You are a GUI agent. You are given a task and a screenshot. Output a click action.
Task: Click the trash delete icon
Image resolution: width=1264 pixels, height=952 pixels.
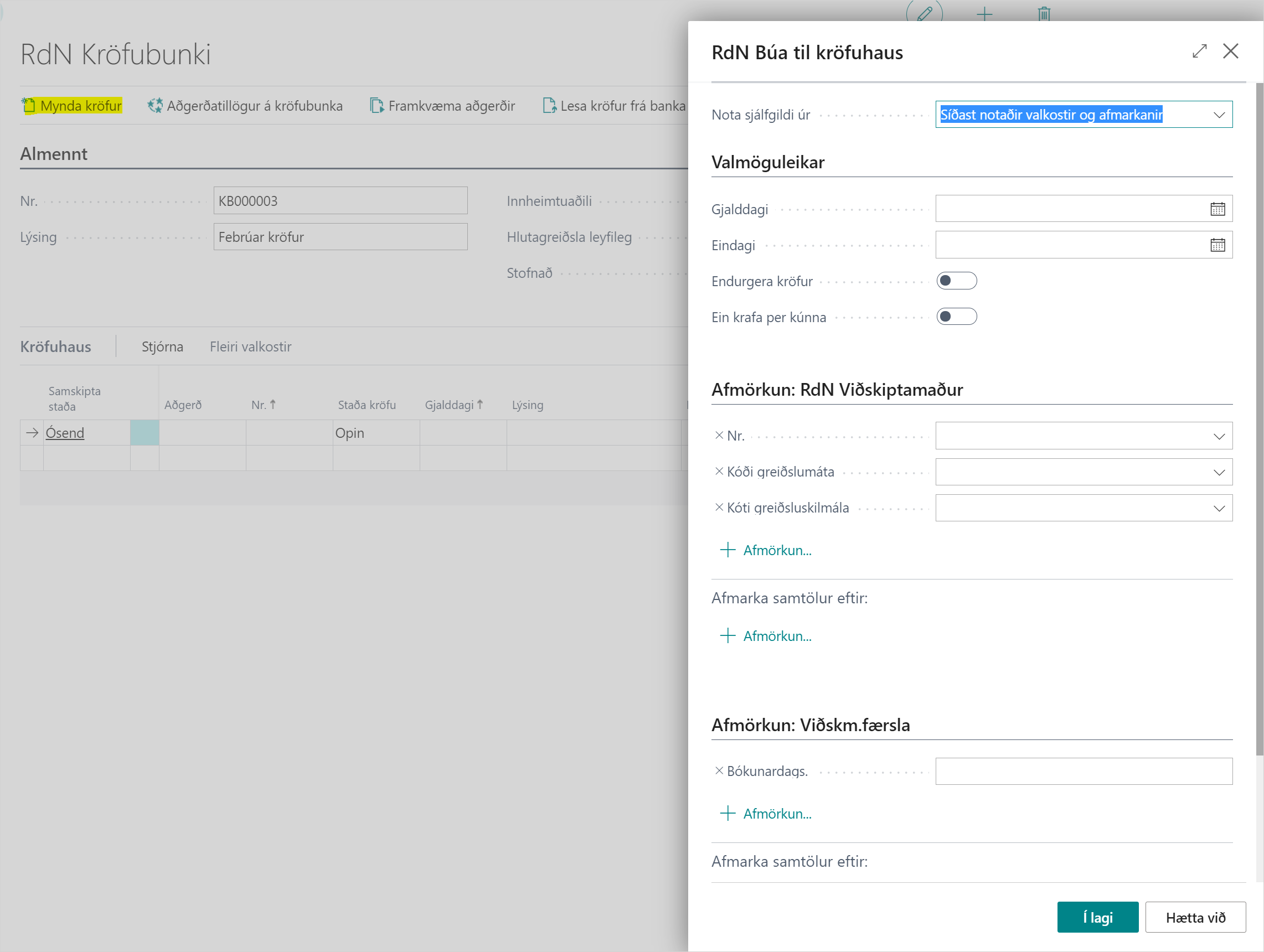click(x=1044, y=14)
